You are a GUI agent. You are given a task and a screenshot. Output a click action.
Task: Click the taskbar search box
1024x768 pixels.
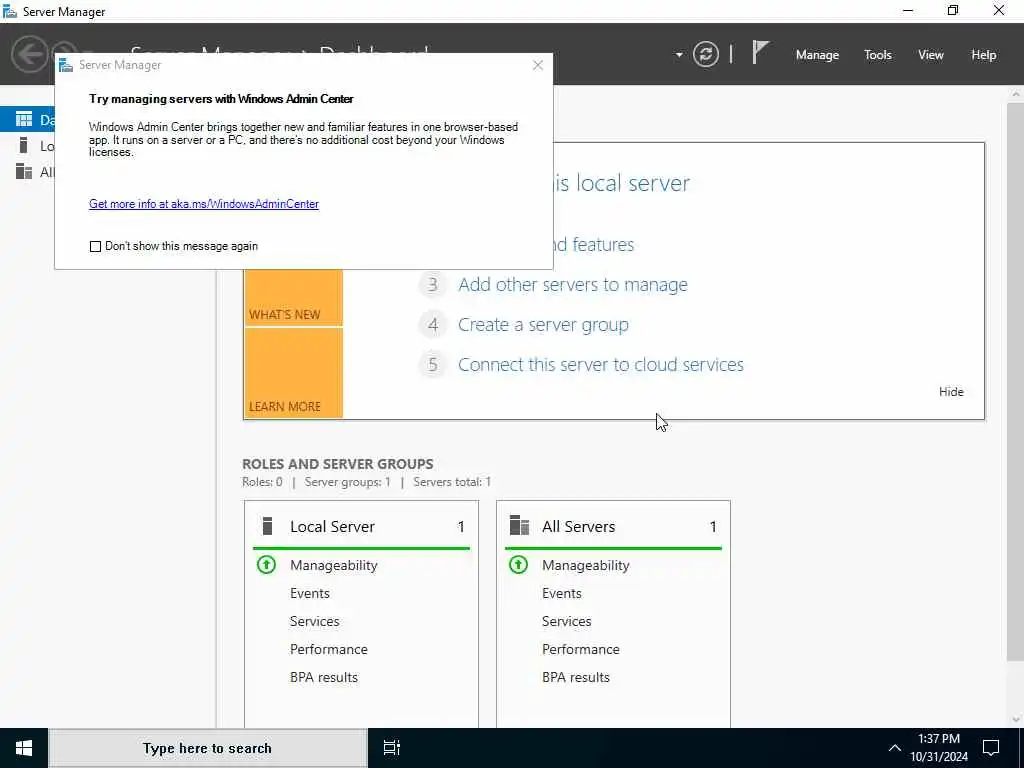tap(208, 748)
